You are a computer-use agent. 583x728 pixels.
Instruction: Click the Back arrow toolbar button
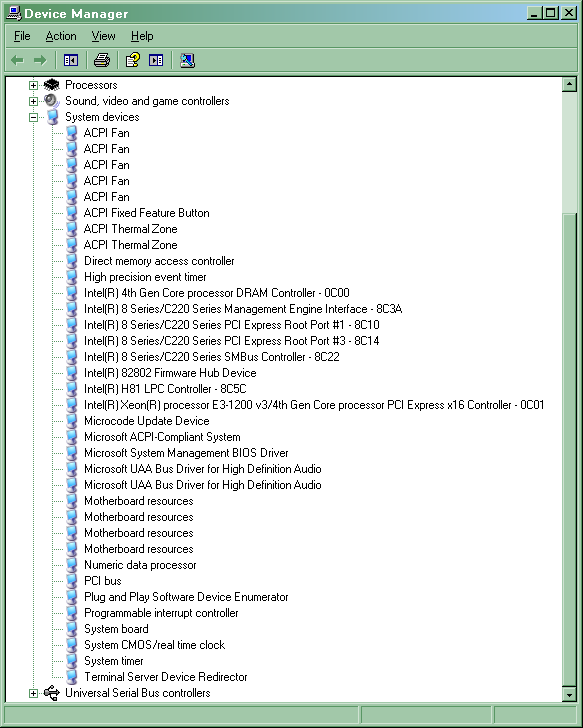(17, 60)
